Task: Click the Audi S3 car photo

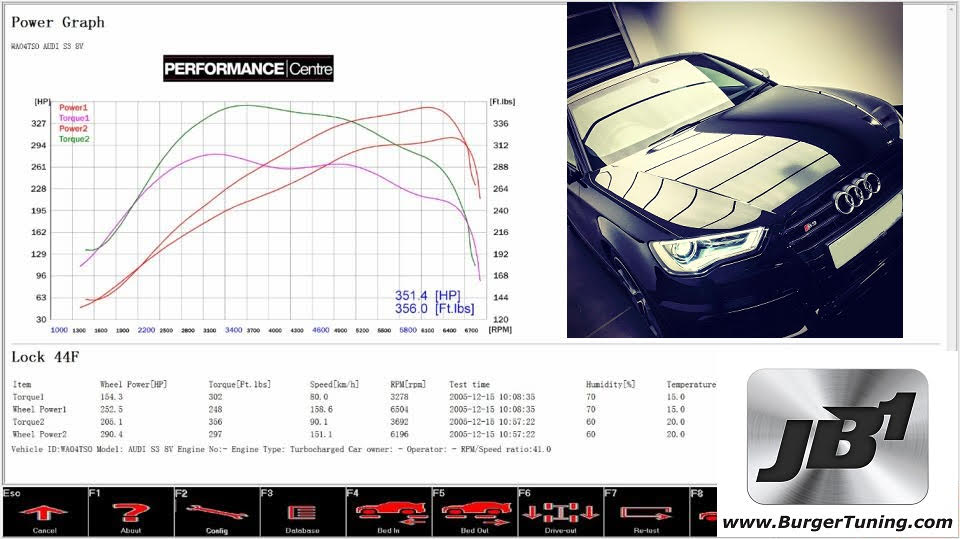Action: click(735, 170)
